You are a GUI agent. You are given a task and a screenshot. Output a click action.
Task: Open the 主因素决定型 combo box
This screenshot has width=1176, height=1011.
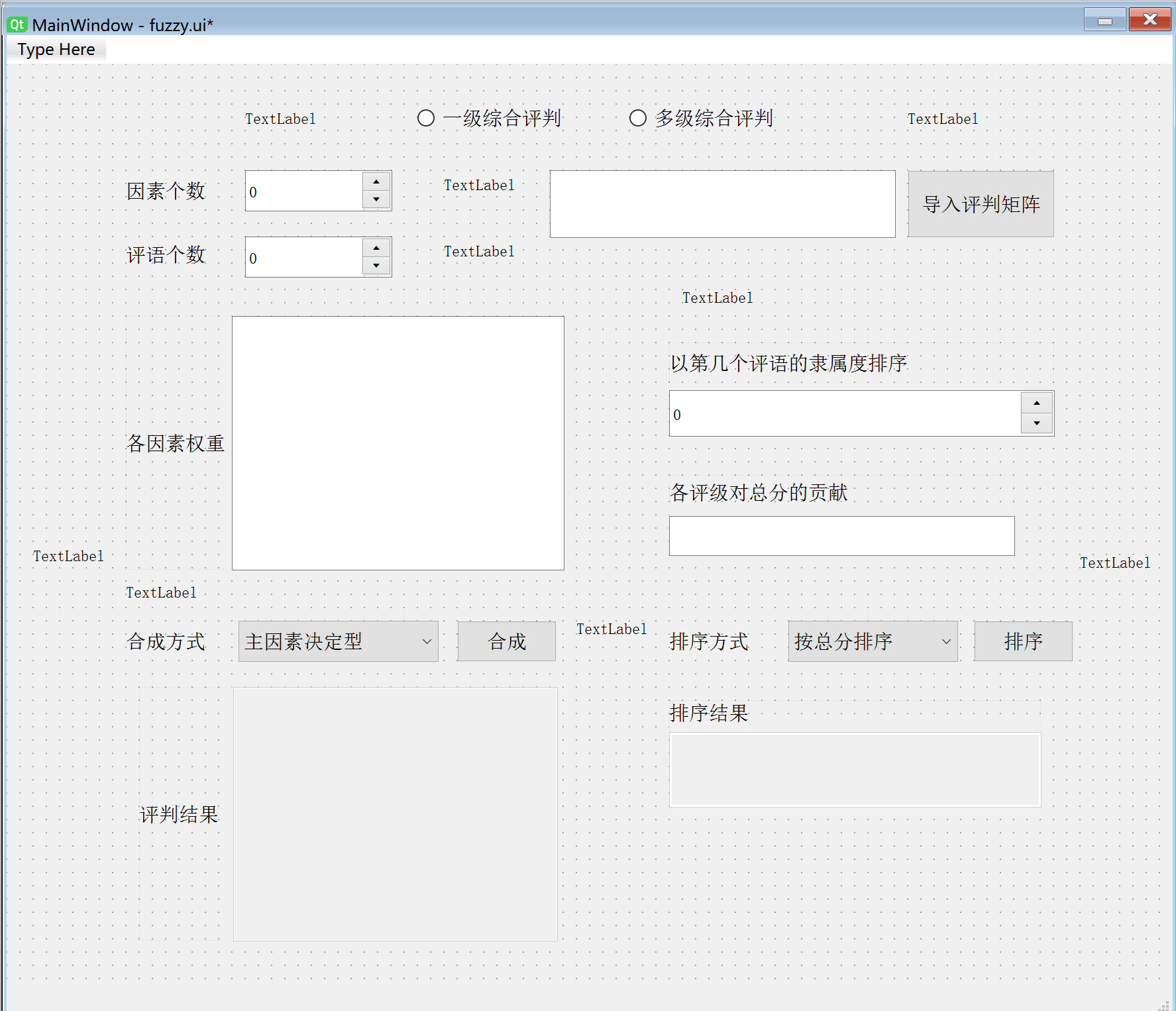pyautogui.click(x=338, y=641)
